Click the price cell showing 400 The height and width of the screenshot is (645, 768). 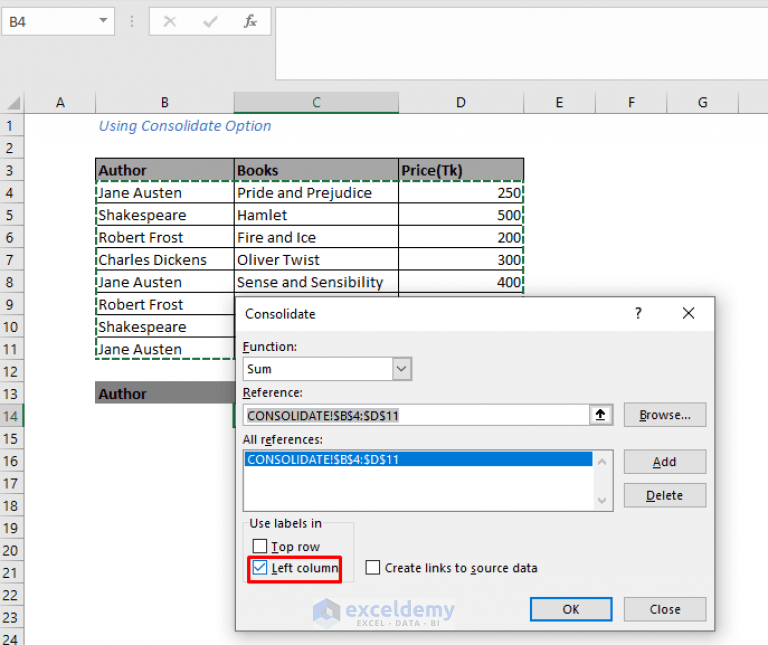point(461,282)
